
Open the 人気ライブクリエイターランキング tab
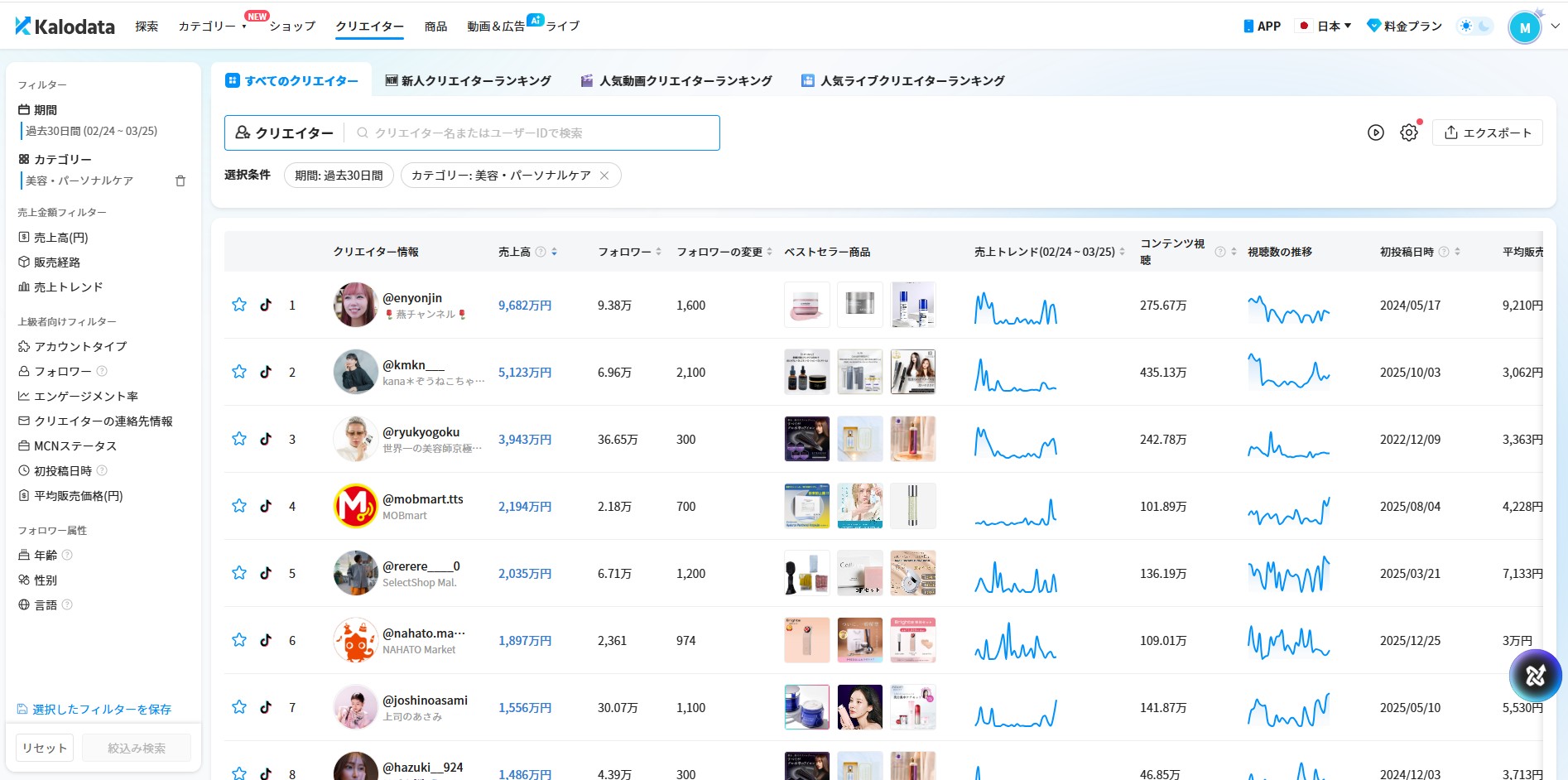tap(903, 81)
